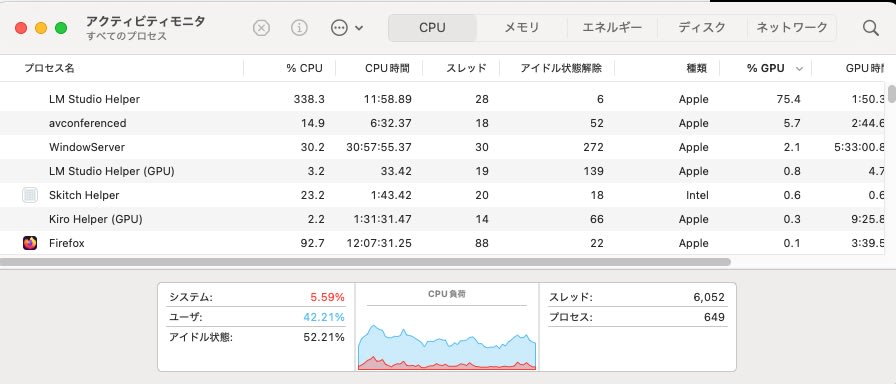Click the green zoom window button

[61, 28]
